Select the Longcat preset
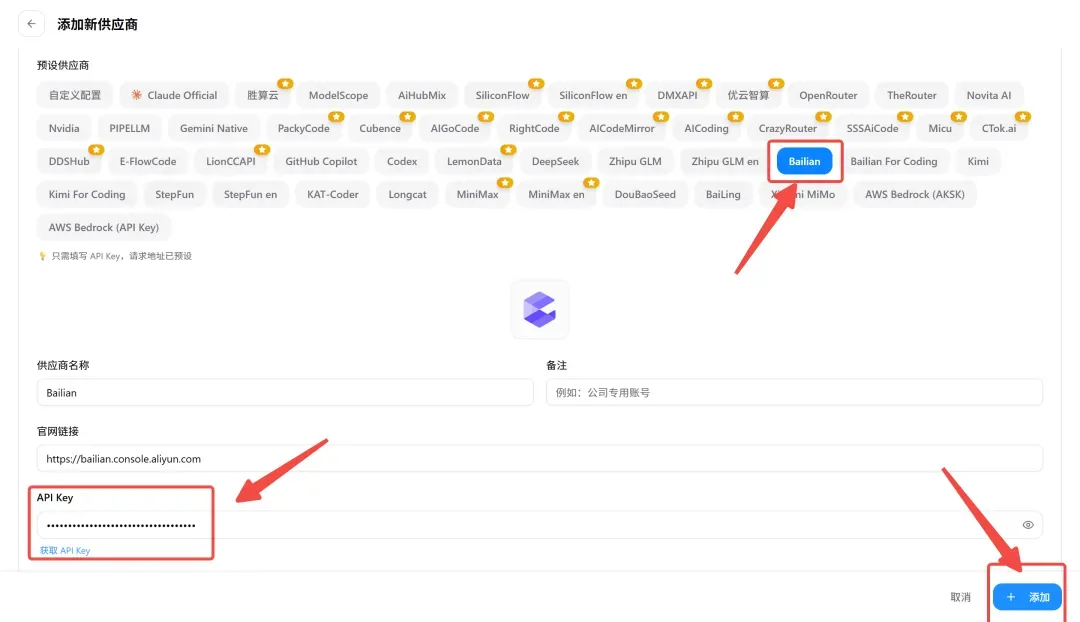This screenshot has width=1080, height=622. tap(407, 194)
